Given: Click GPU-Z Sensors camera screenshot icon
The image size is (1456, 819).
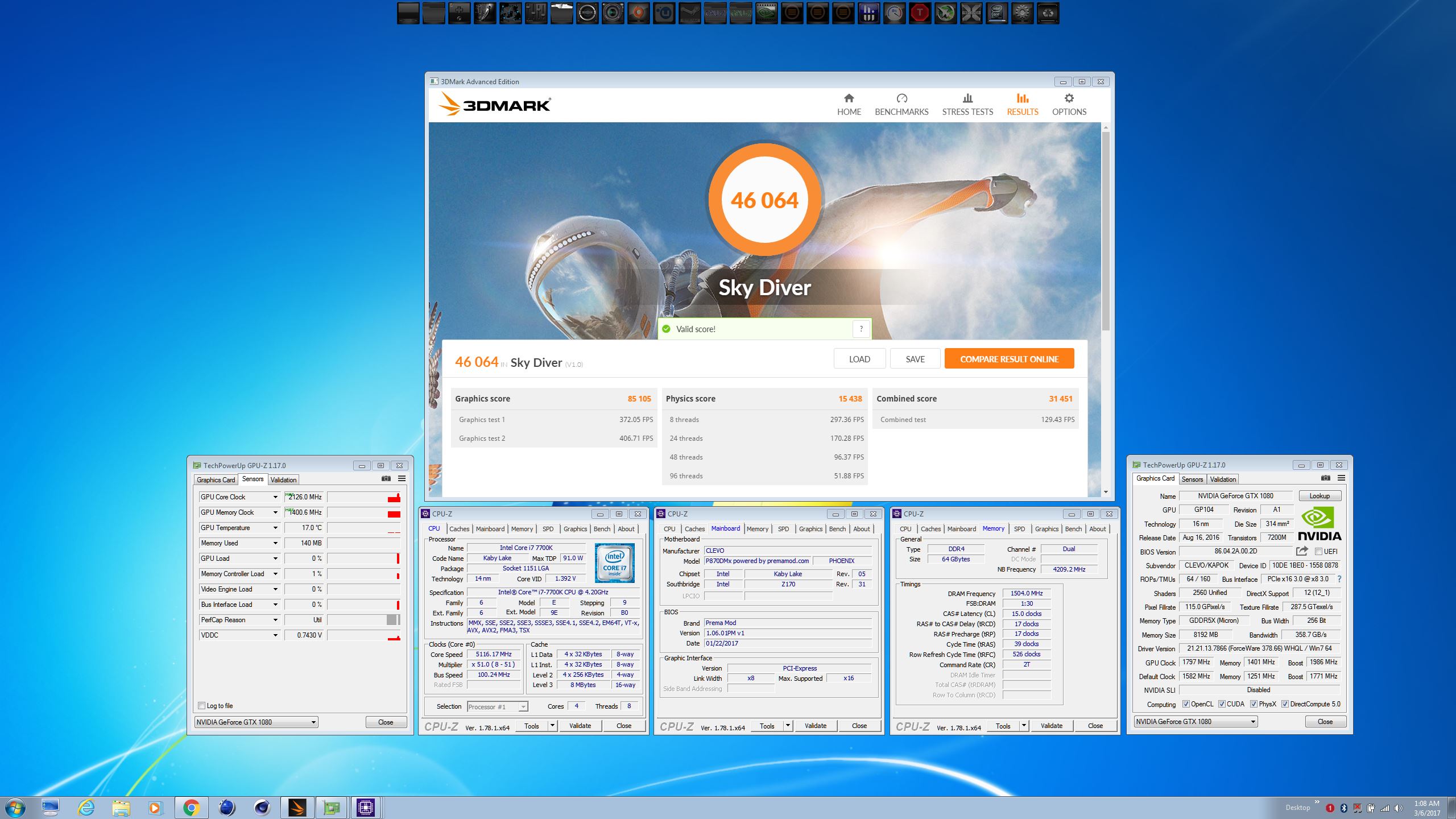Looking at the screenshot, I should pyautogui.click(x=386, y=479).
